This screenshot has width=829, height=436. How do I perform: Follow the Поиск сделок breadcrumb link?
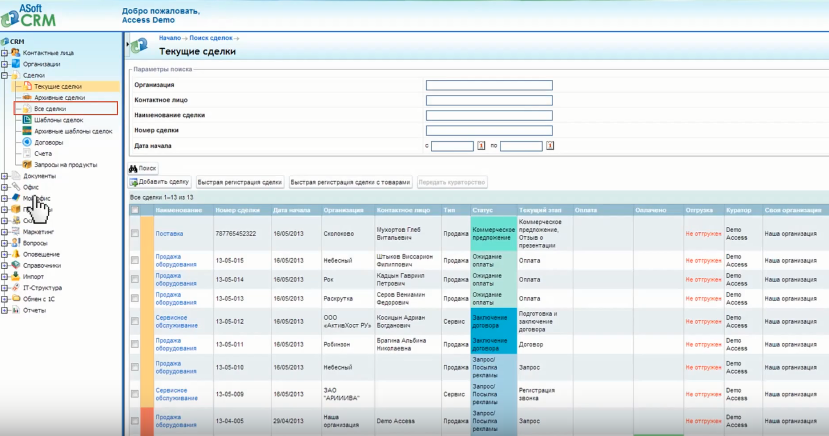coord(210,38)
